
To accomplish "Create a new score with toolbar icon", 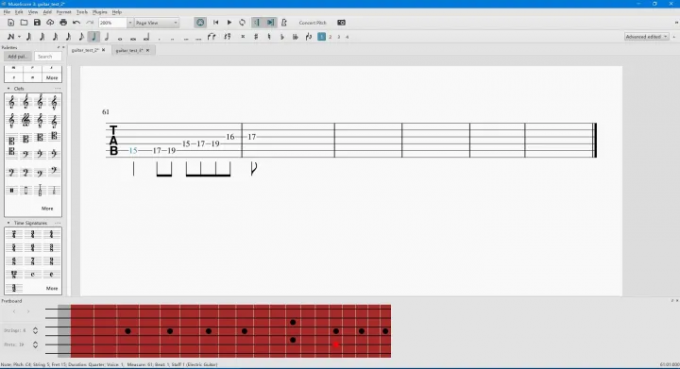I will click(x=11, y=23).
